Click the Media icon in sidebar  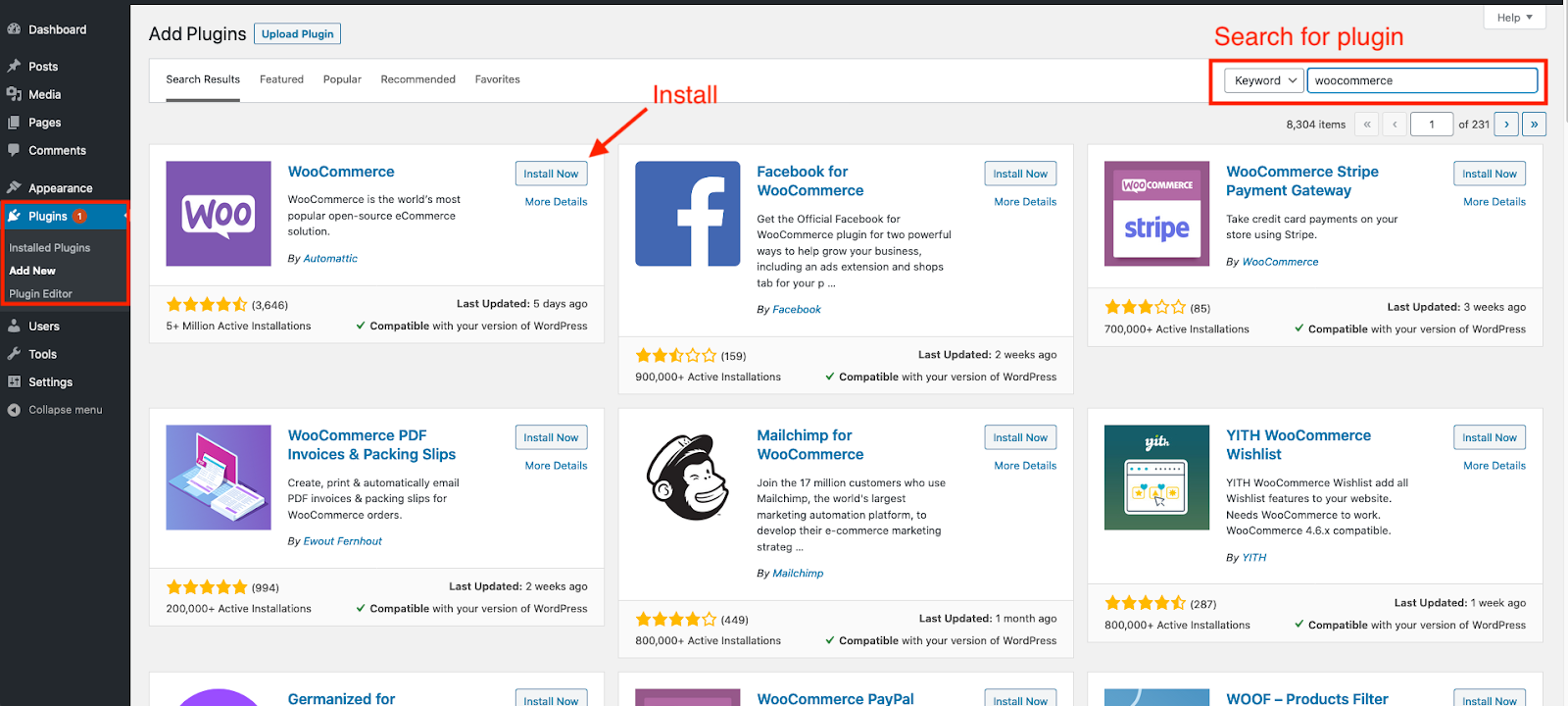tap(14, 94)
